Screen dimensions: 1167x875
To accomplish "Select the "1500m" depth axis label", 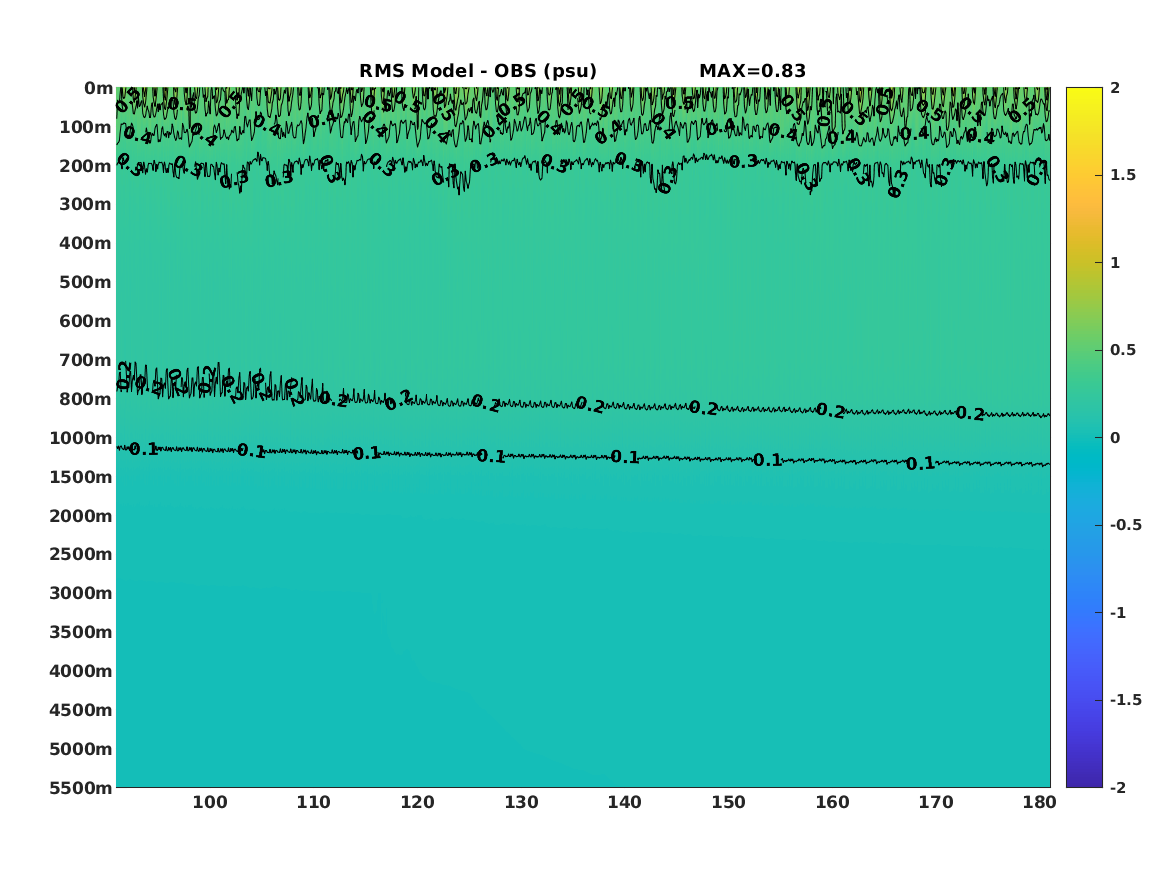I will [81, 477].
